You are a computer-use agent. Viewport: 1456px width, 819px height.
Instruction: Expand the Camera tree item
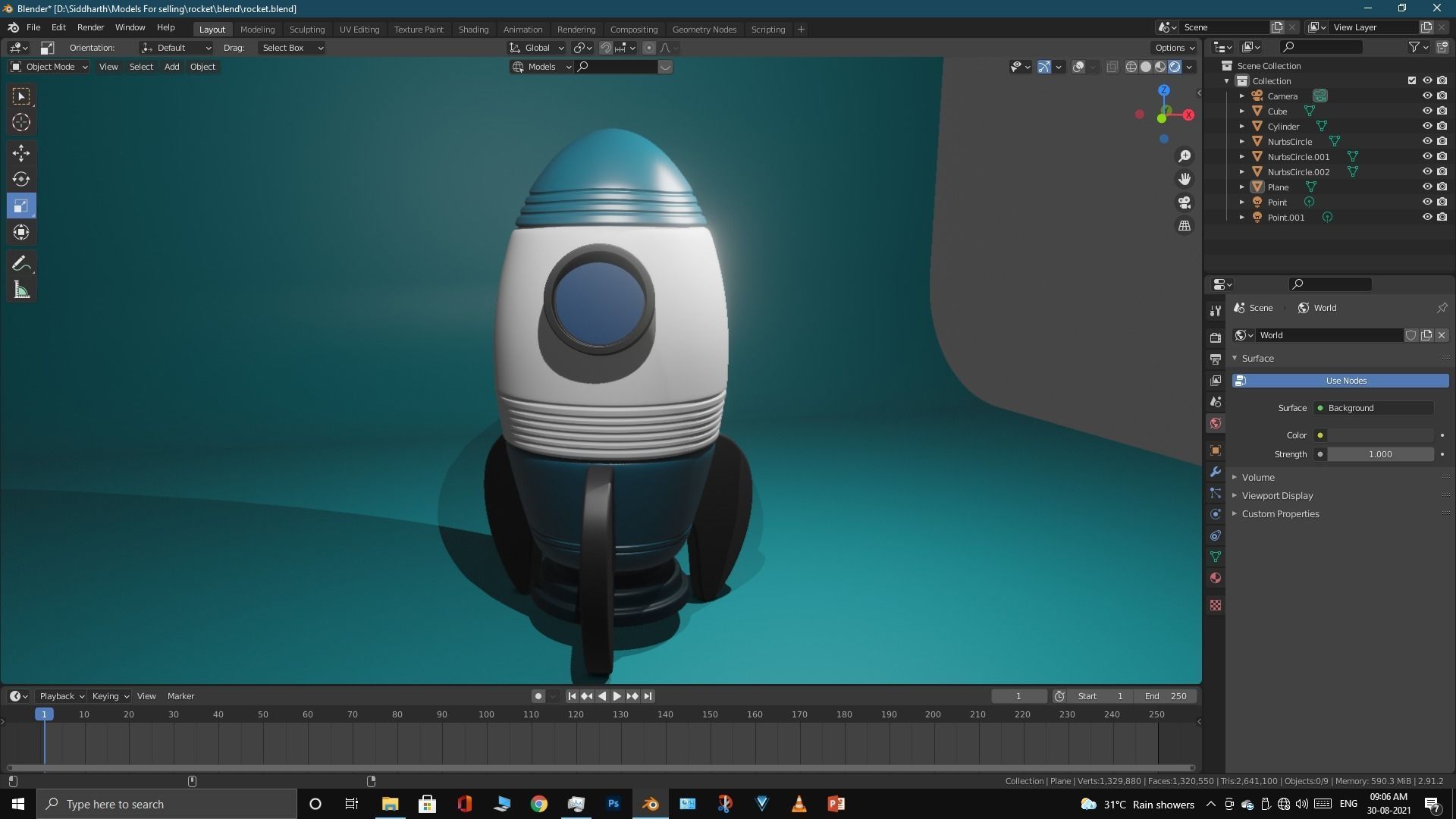[1242, 96]
